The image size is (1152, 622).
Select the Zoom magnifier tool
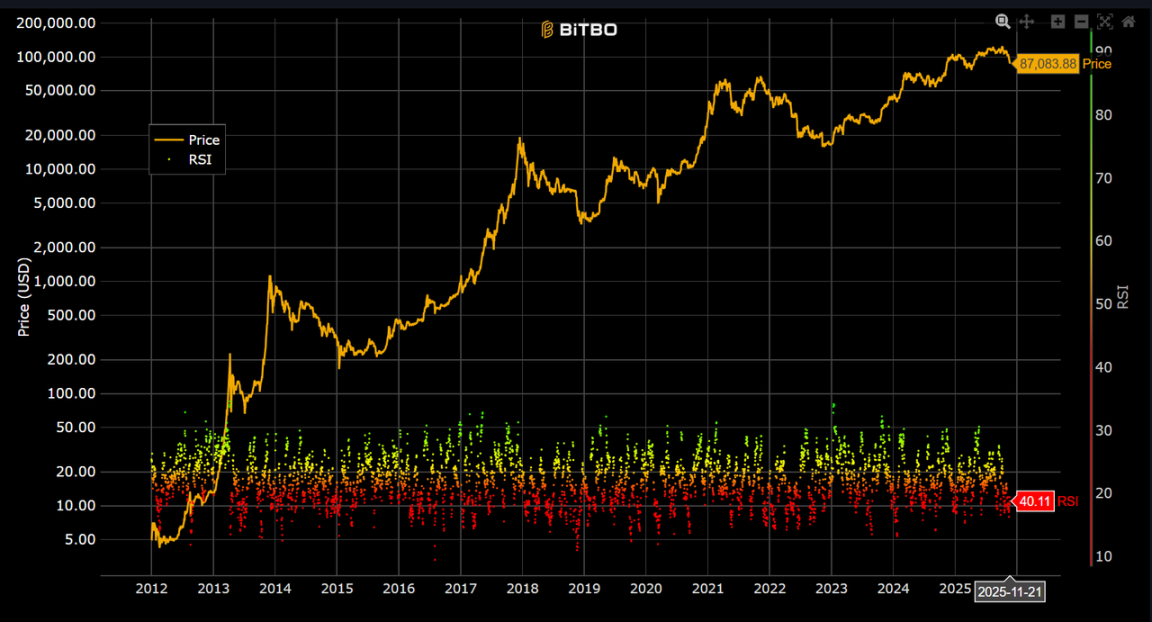coord(1002,21)
